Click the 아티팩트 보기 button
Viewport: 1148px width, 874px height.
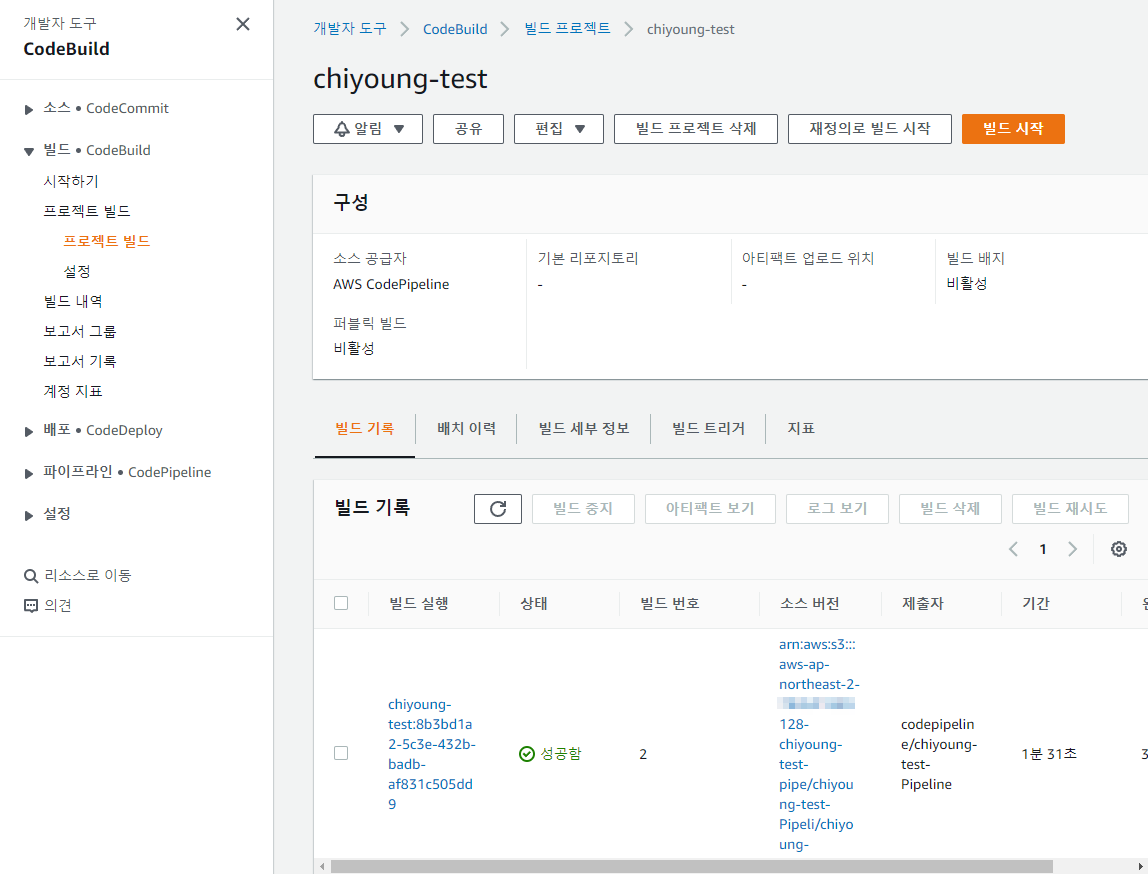pyautogui.click(x=710, y=509)
